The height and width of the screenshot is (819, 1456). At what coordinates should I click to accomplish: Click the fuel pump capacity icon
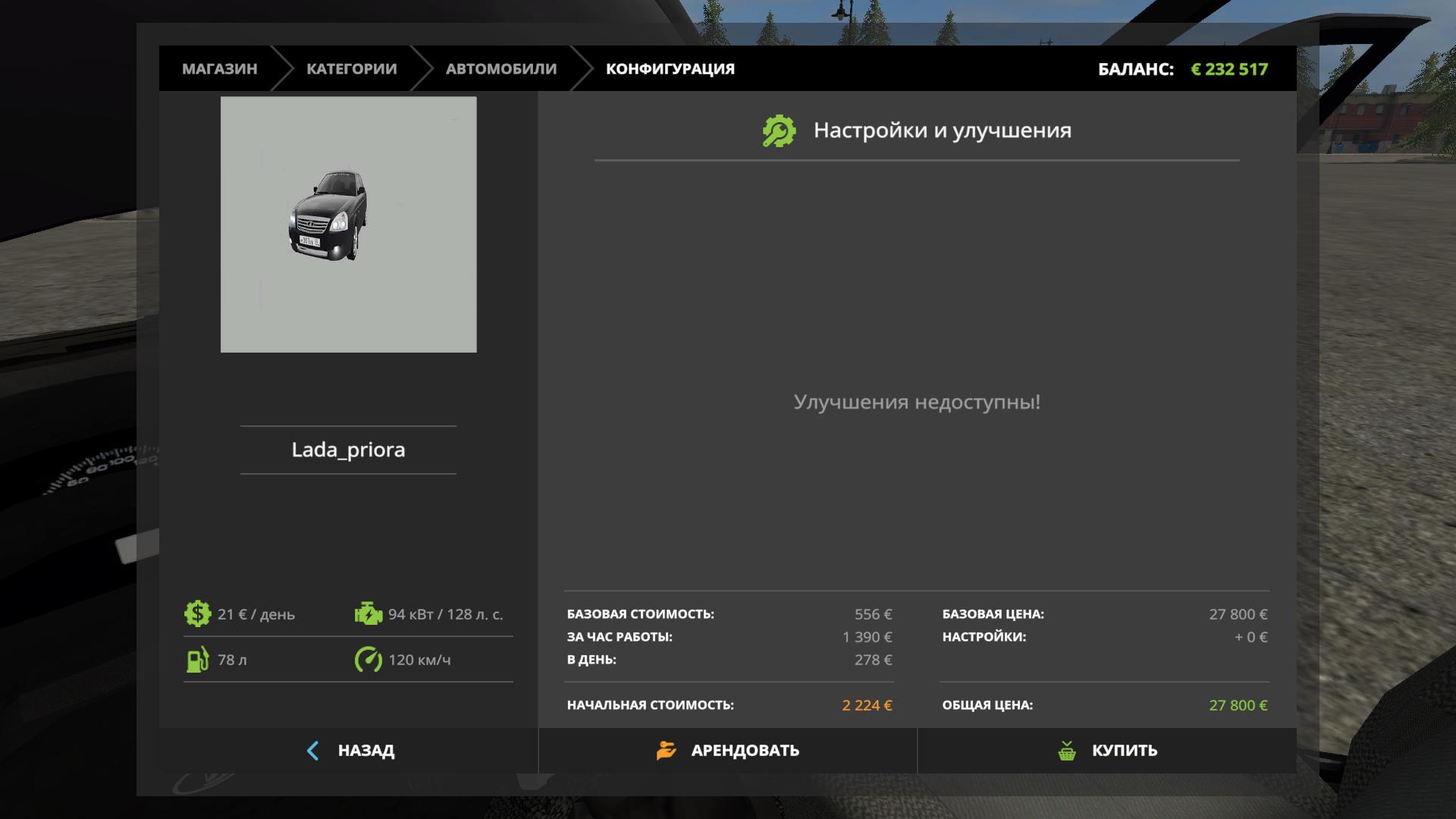tap(197, 659)
